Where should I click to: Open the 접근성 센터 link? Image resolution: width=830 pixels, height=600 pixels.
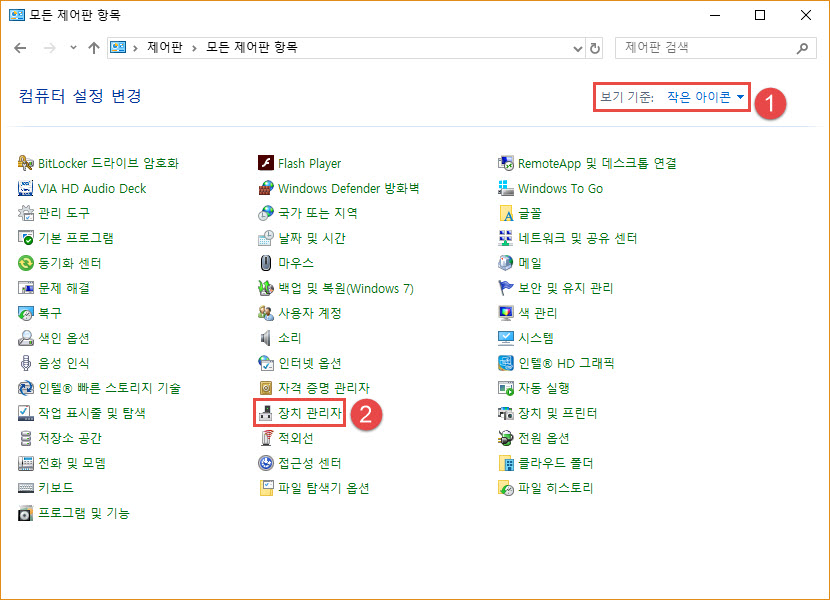[310, 463]
